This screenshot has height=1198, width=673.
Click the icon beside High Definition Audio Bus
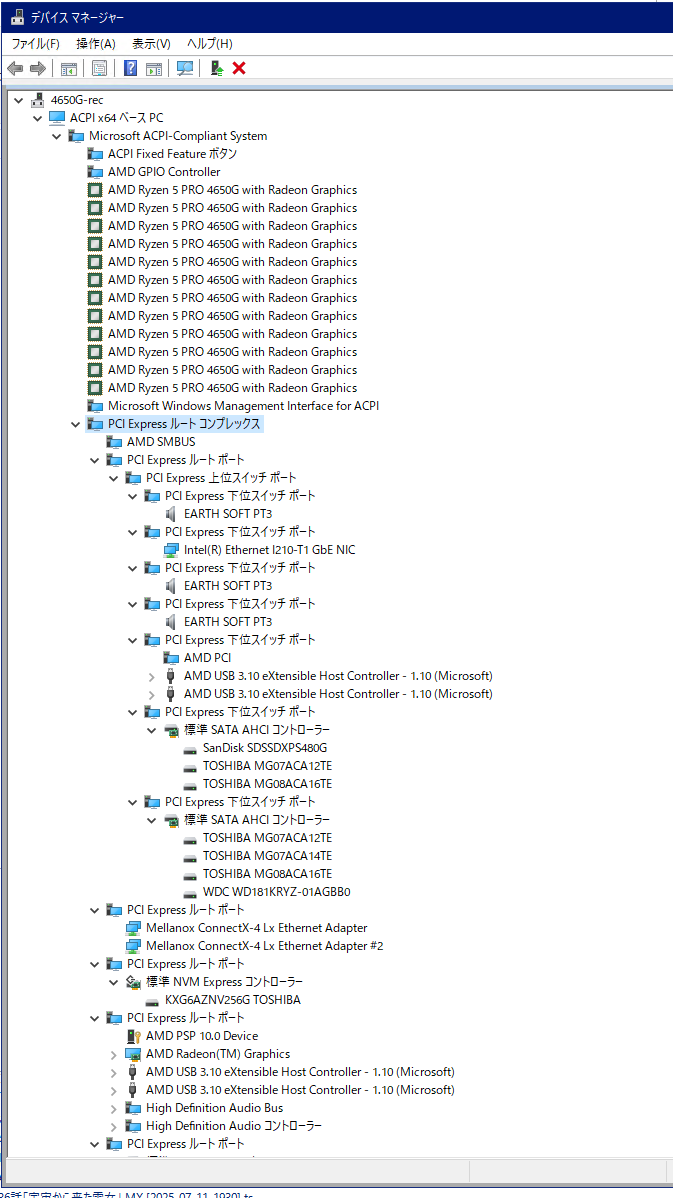(x=133, y=1108)
